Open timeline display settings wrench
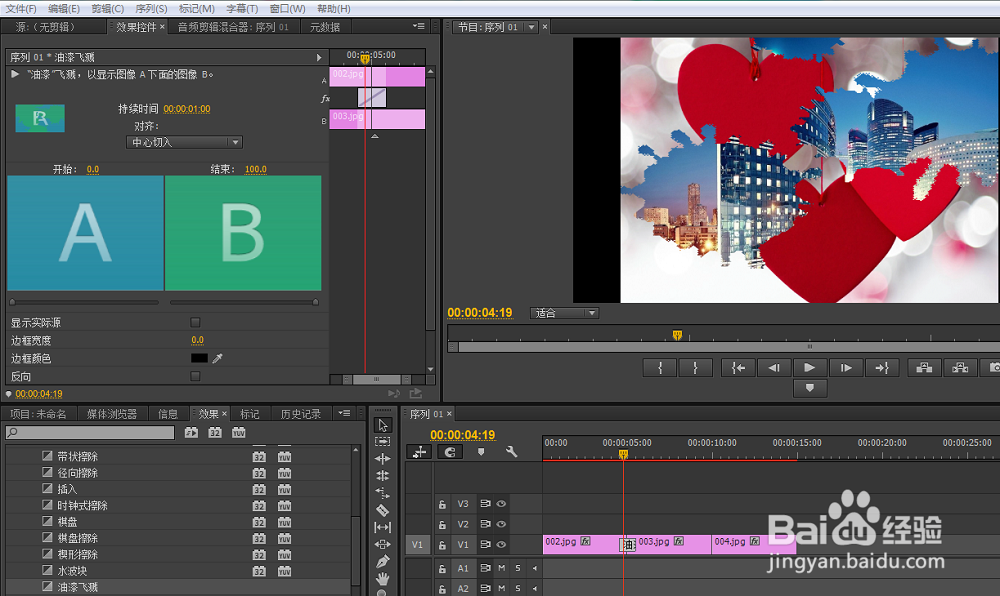1000x596 pixels. (x=511, y=451)
